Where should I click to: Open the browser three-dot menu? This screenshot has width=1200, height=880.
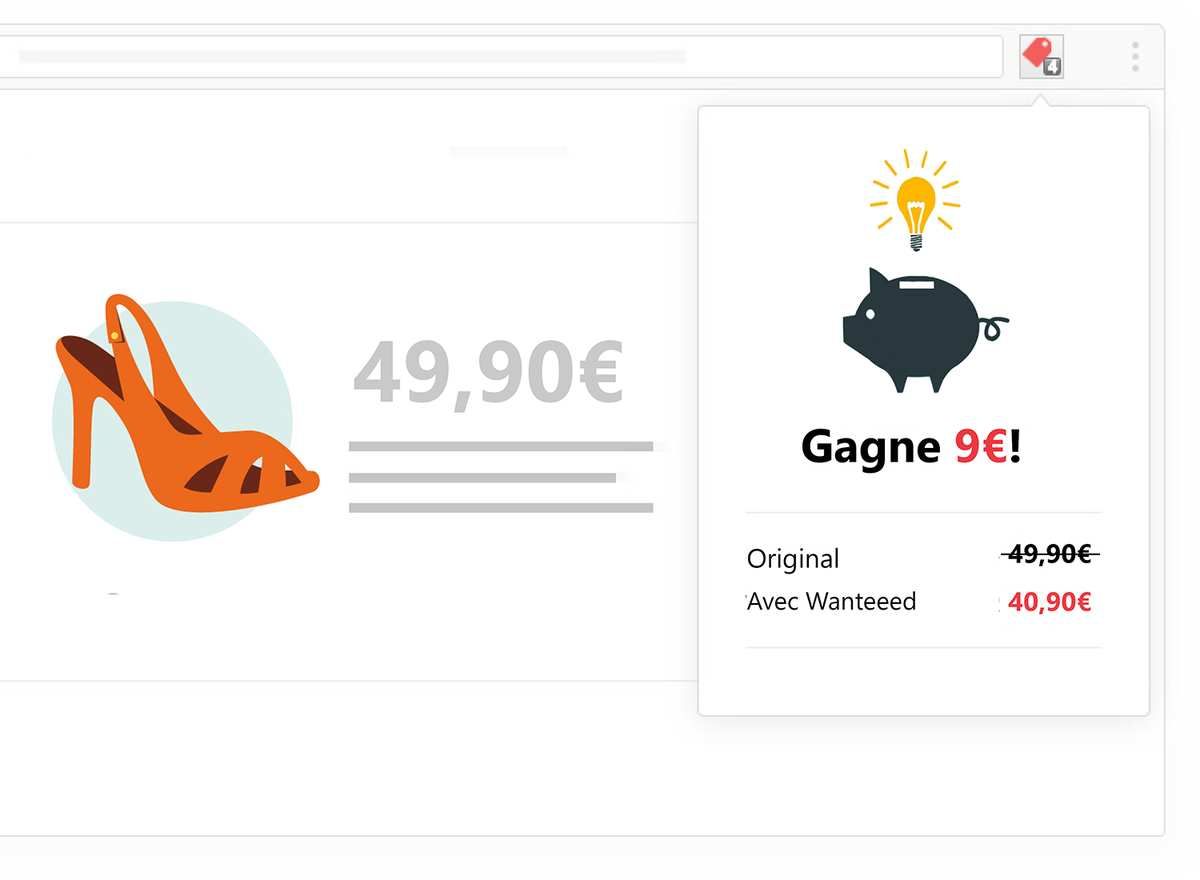(x=1135, y=57)
